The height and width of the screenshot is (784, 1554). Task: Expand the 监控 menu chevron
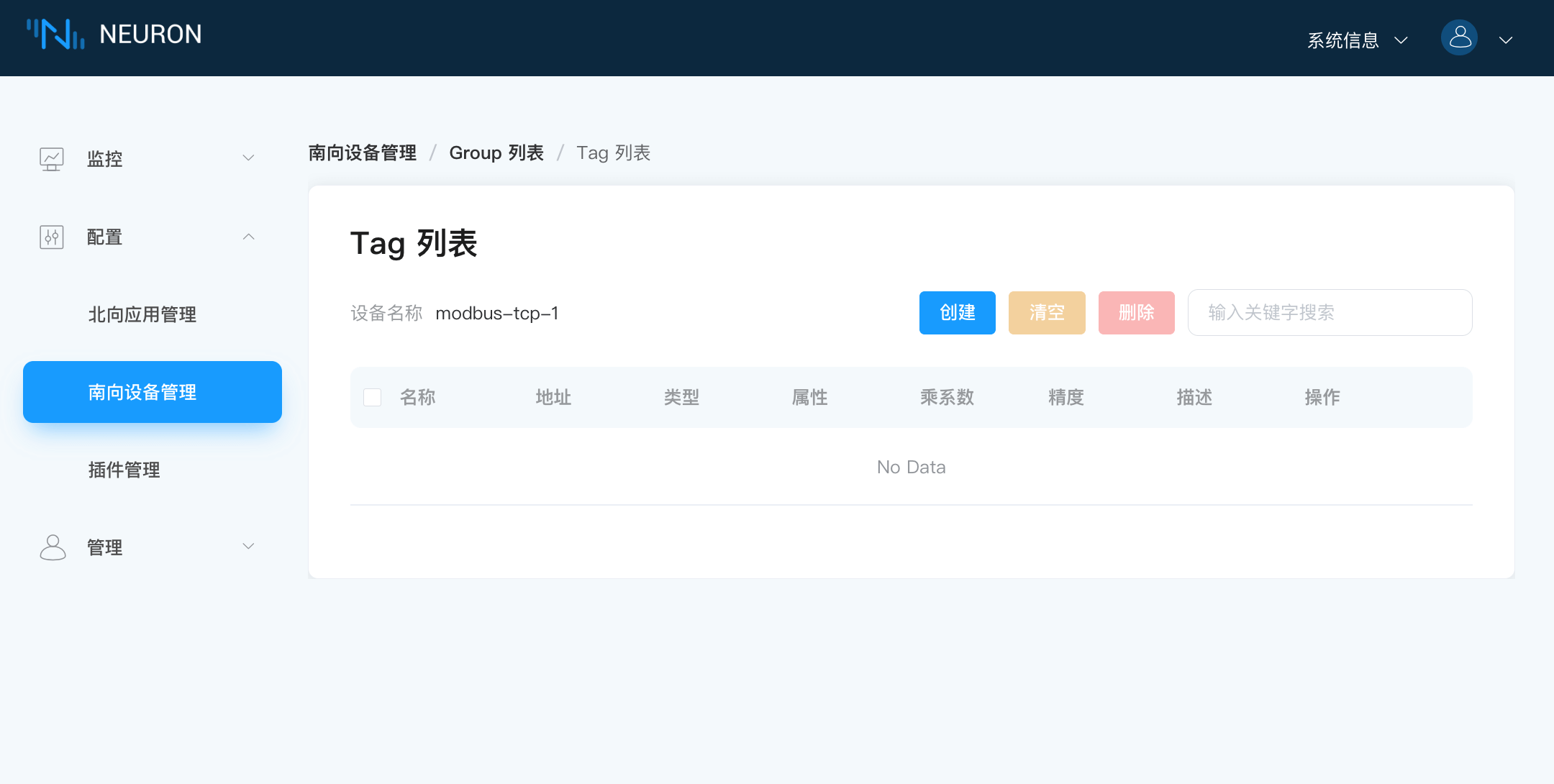pos(248,158)
